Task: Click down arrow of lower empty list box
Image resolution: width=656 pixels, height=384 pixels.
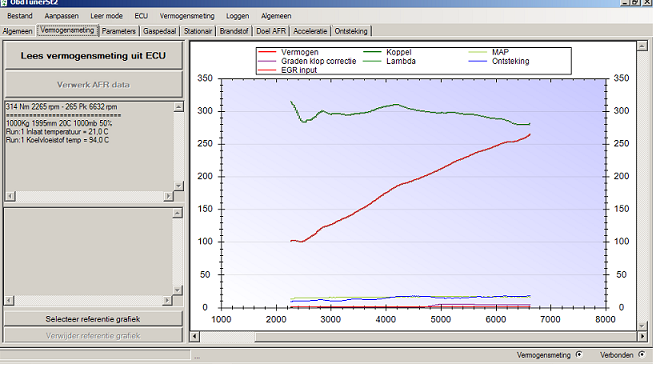Action: [178, 290]
